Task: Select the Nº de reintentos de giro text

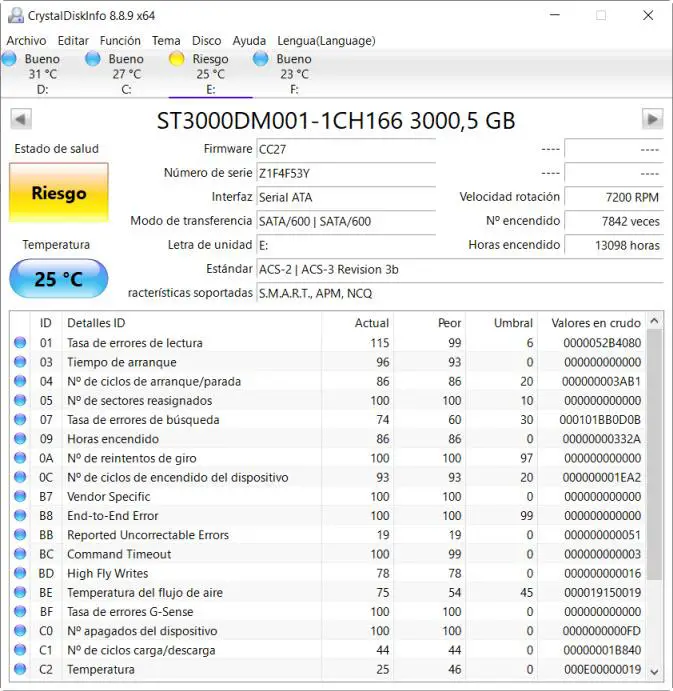Action: [131, 458]
